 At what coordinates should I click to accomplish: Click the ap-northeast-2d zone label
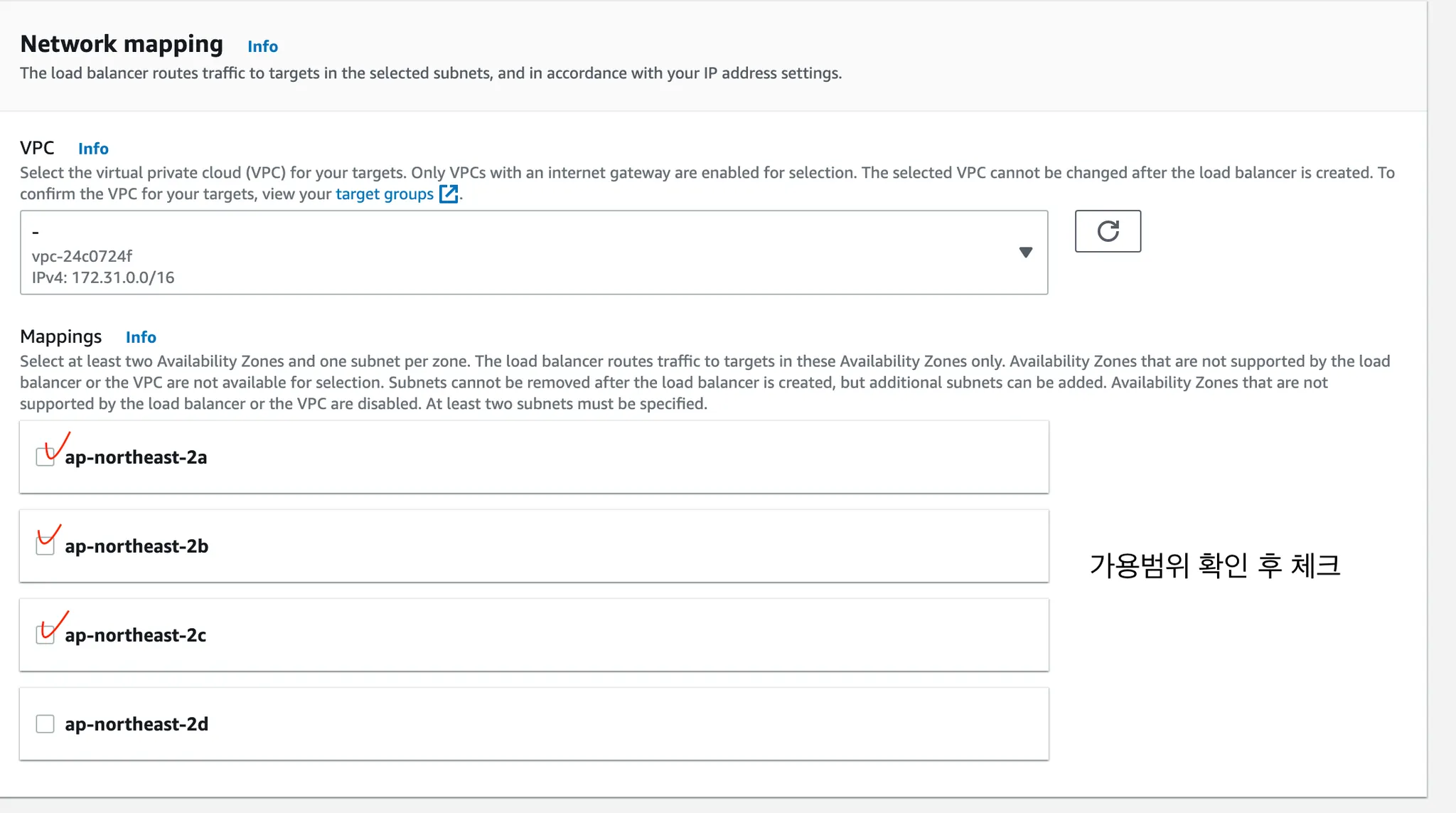pyautogui.click(x=136, y=724)
